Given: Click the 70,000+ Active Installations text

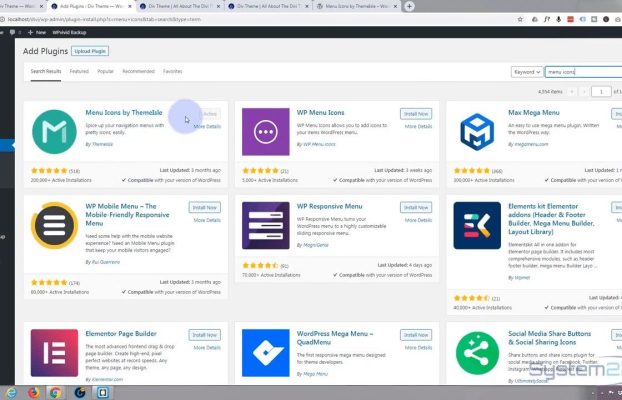Looking at the screenshot, I should point(271,275).
